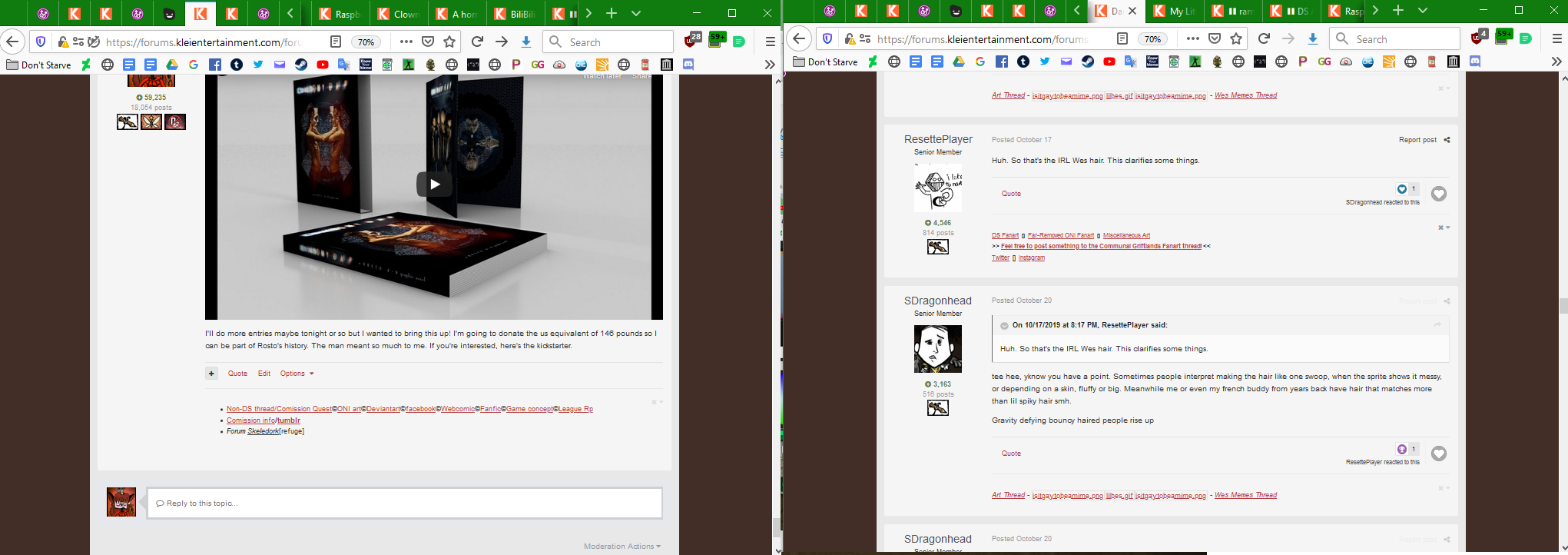
Task: Play the embedded video in left window
Action: pyautogui.click(x=434, y=184)
